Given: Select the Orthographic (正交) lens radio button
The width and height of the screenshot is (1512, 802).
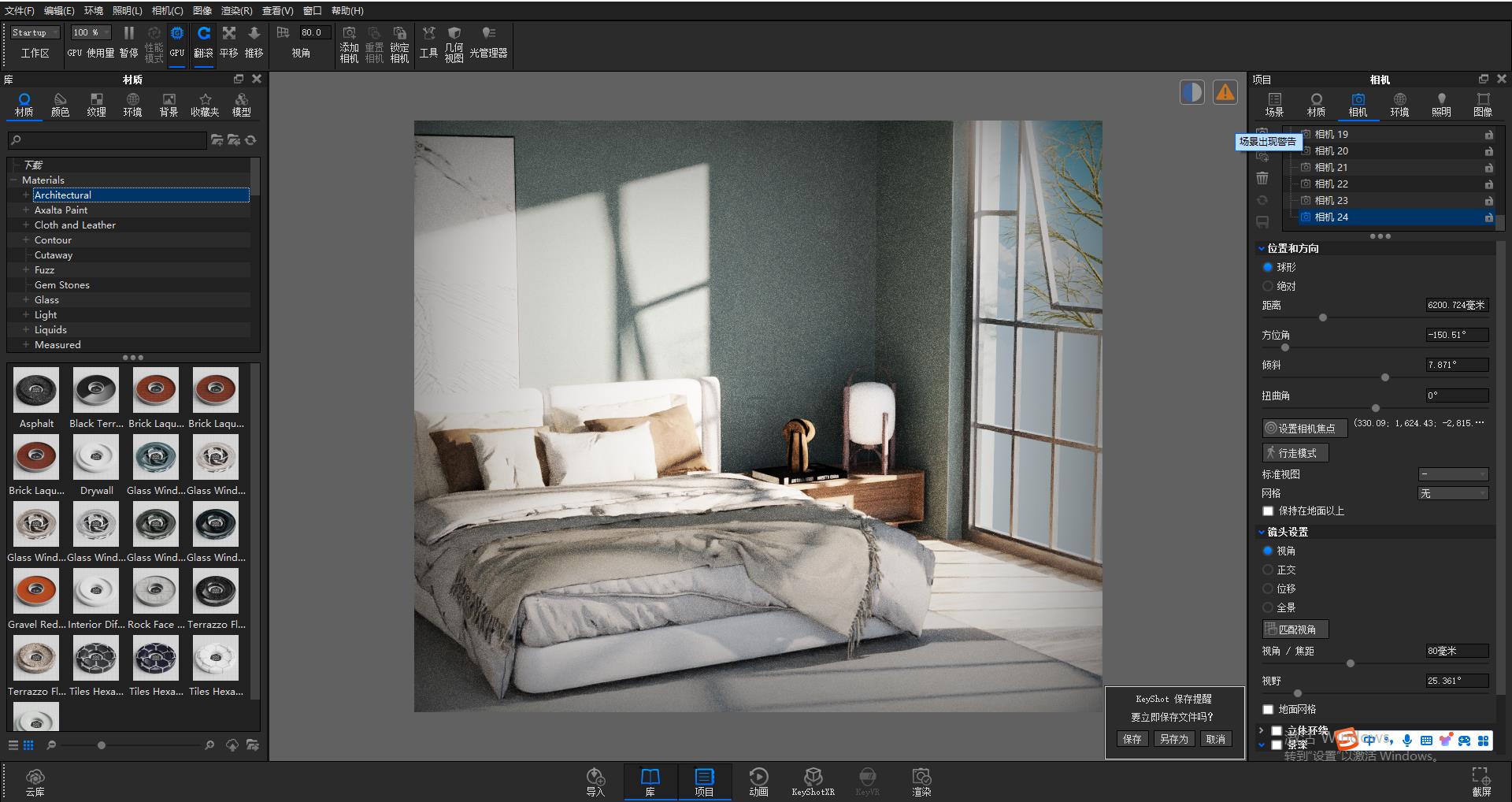Looking at the screenshot, I should coord(1268,570).
